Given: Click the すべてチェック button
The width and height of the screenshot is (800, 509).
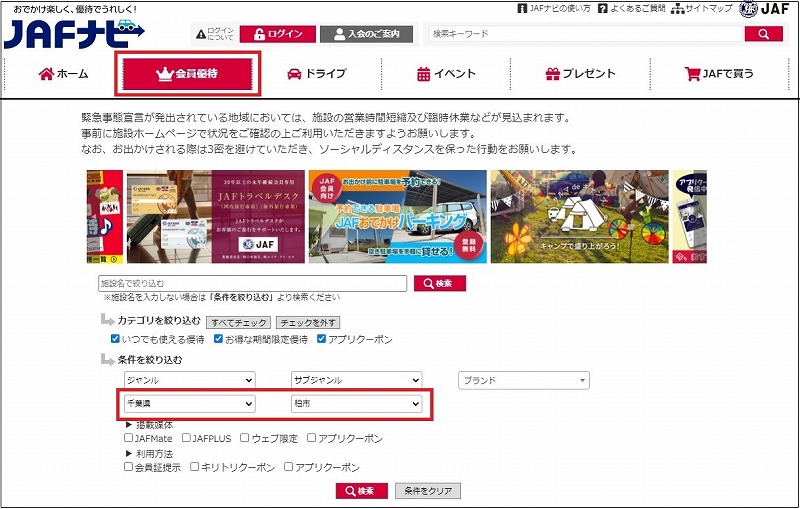Looking at the screenshot, I should pos(239,322).
